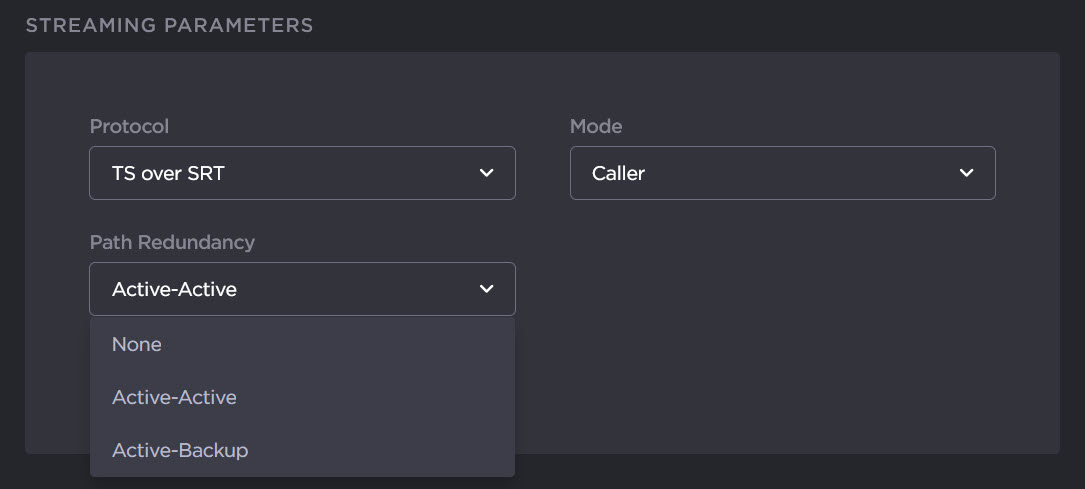Pick the Active-Backup redundancy option
Screen dimensions: 1085x489
point(180,450)
